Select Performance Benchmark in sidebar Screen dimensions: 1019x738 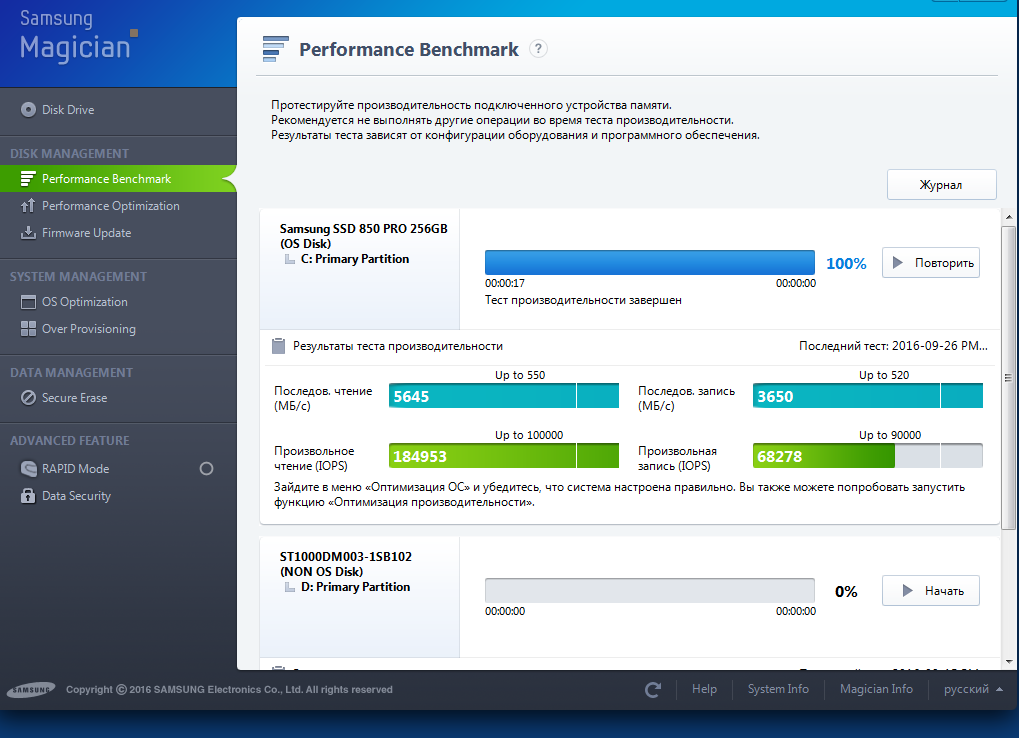click(118, 179)
